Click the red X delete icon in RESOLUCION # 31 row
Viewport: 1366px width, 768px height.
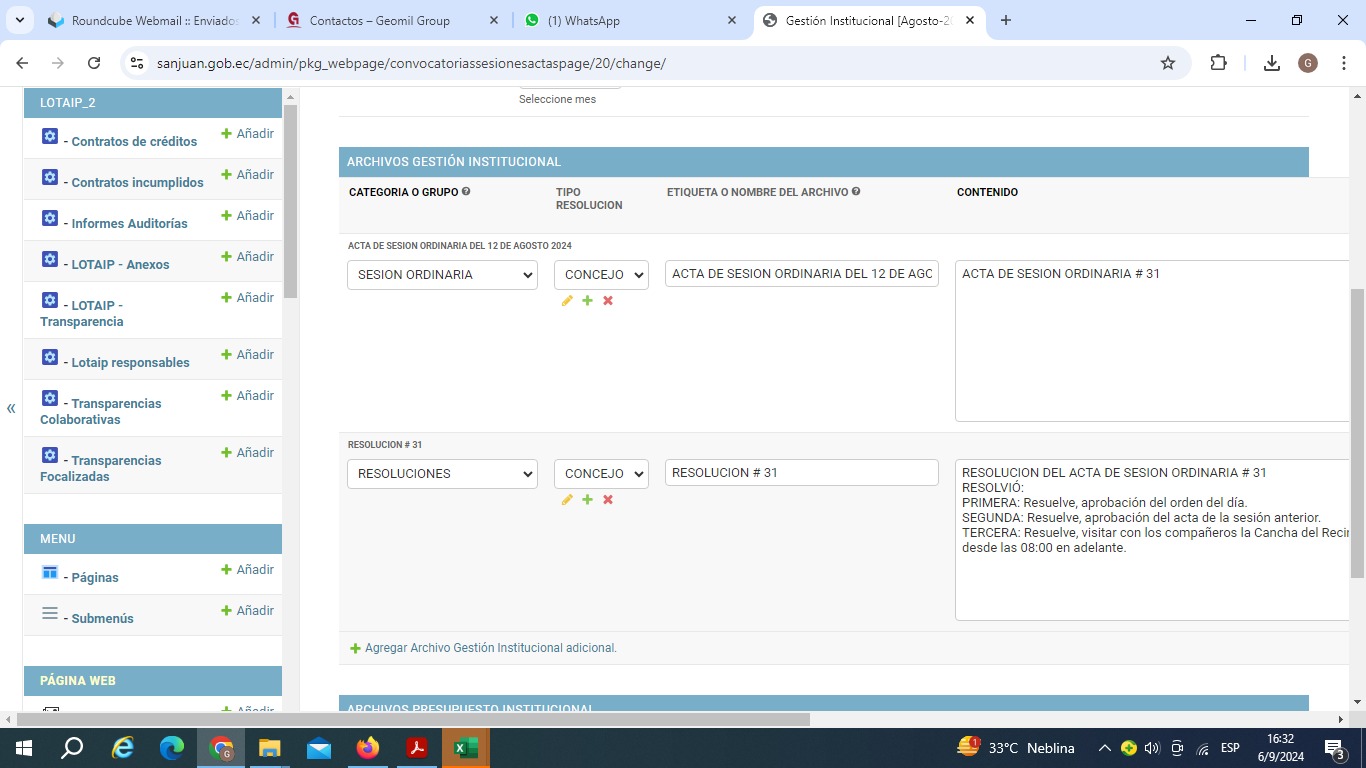point(608,500)
